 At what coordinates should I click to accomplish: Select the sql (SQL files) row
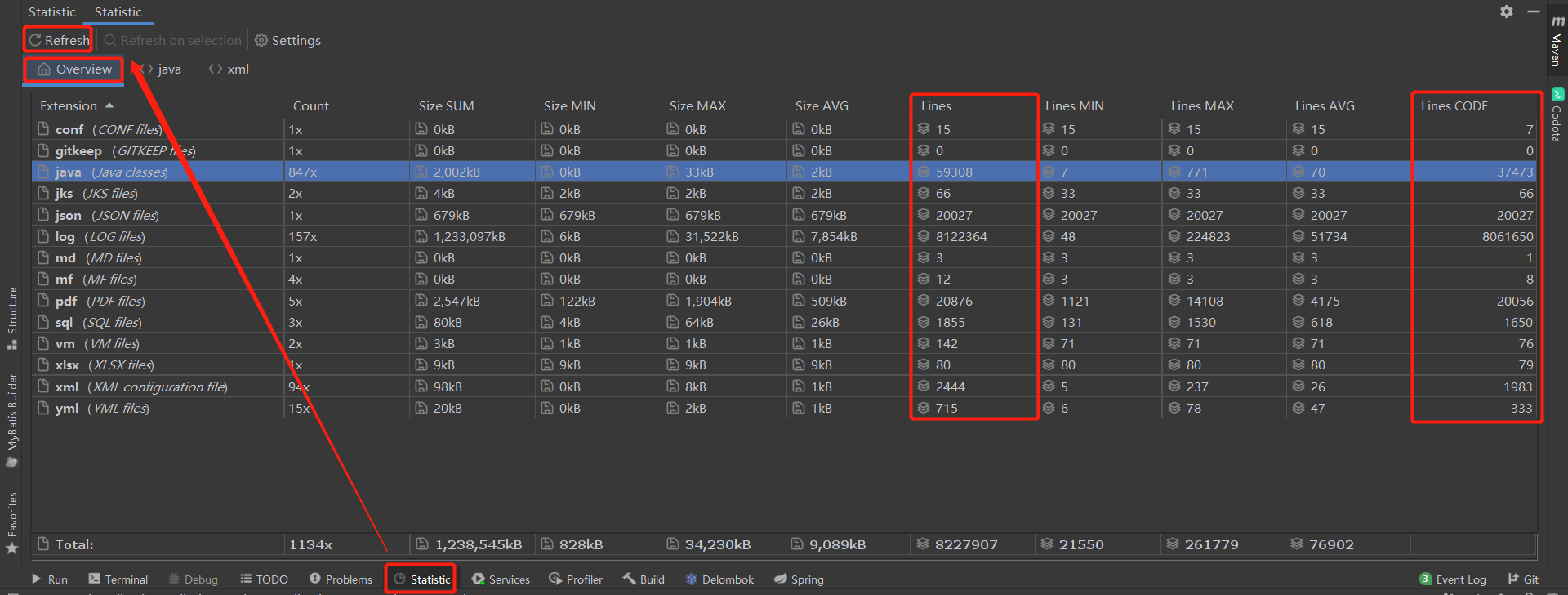pyautogui.click(x=784, y=322)
